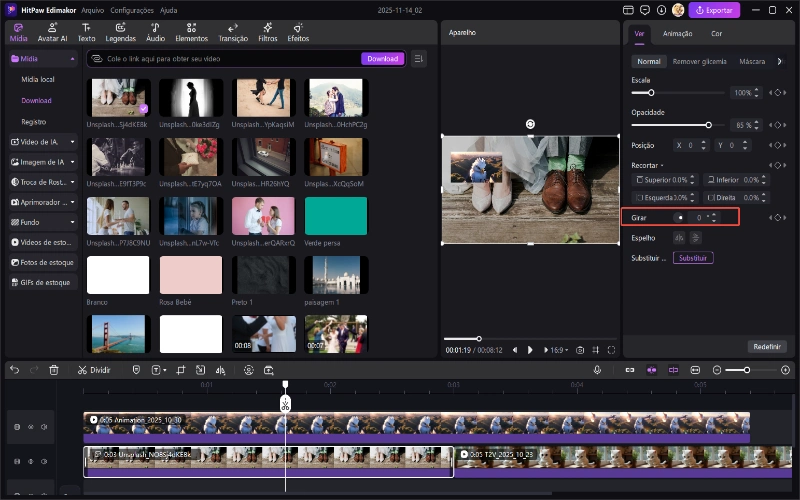Click the sort list icon beside Download
800x500 pixels.
[x=418, y=59]
